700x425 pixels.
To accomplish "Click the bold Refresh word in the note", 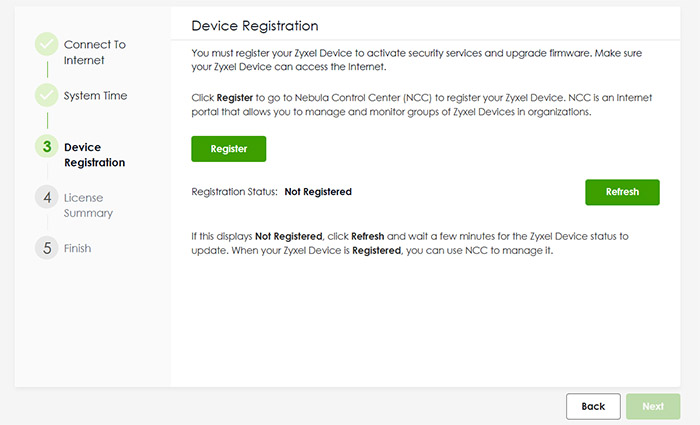I will coord(367,236).
